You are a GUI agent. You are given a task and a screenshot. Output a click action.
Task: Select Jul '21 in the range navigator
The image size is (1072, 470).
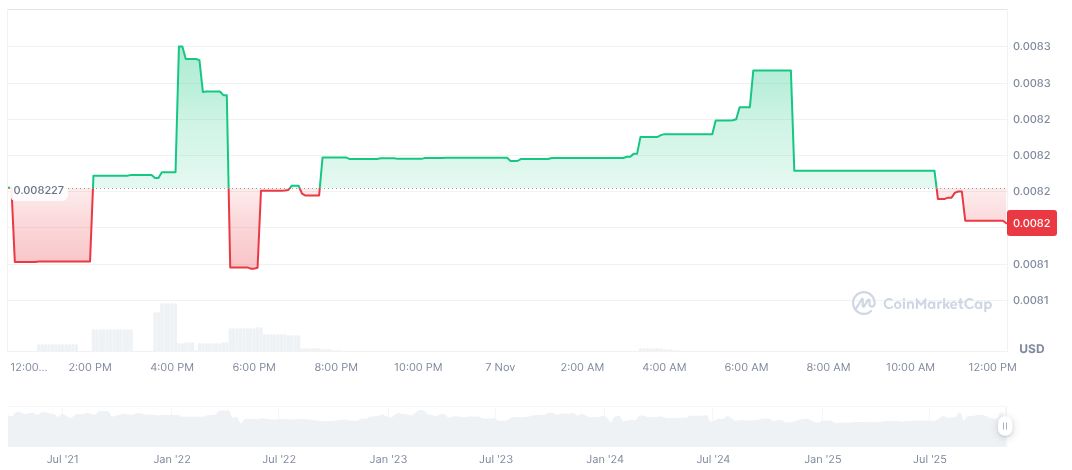63,459
